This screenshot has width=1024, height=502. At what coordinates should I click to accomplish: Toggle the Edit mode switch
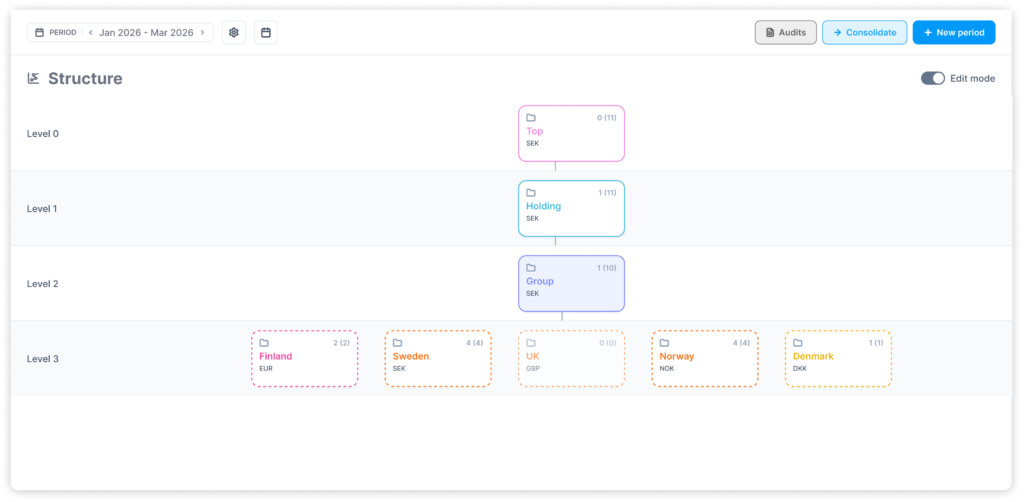tap(933, 78)
